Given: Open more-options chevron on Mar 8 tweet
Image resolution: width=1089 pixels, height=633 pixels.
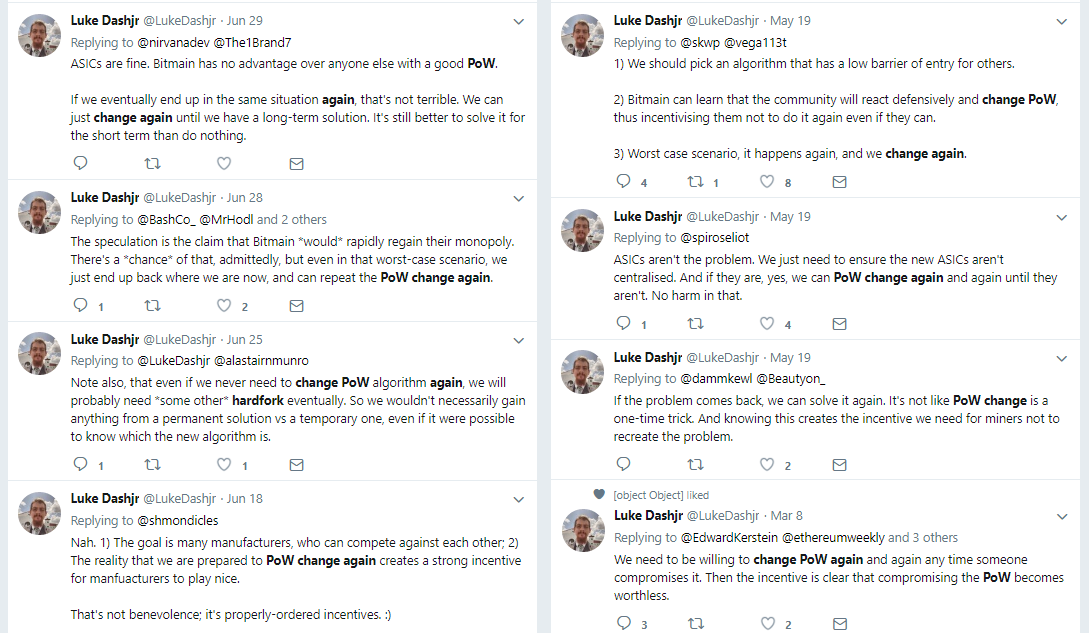Looking at the screenshot, I should pyautogui.click(x=1061, y=517).
